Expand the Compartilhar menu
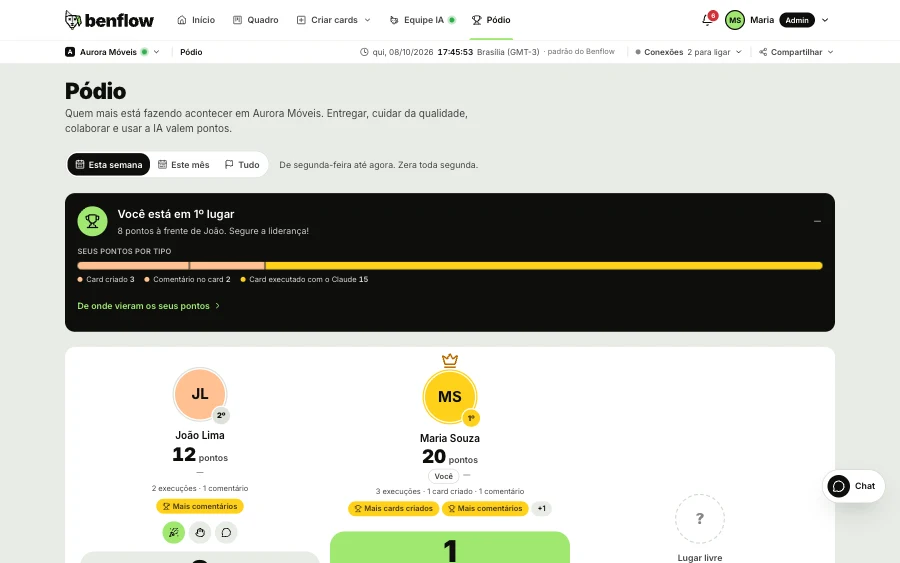 tap(796, 52)
